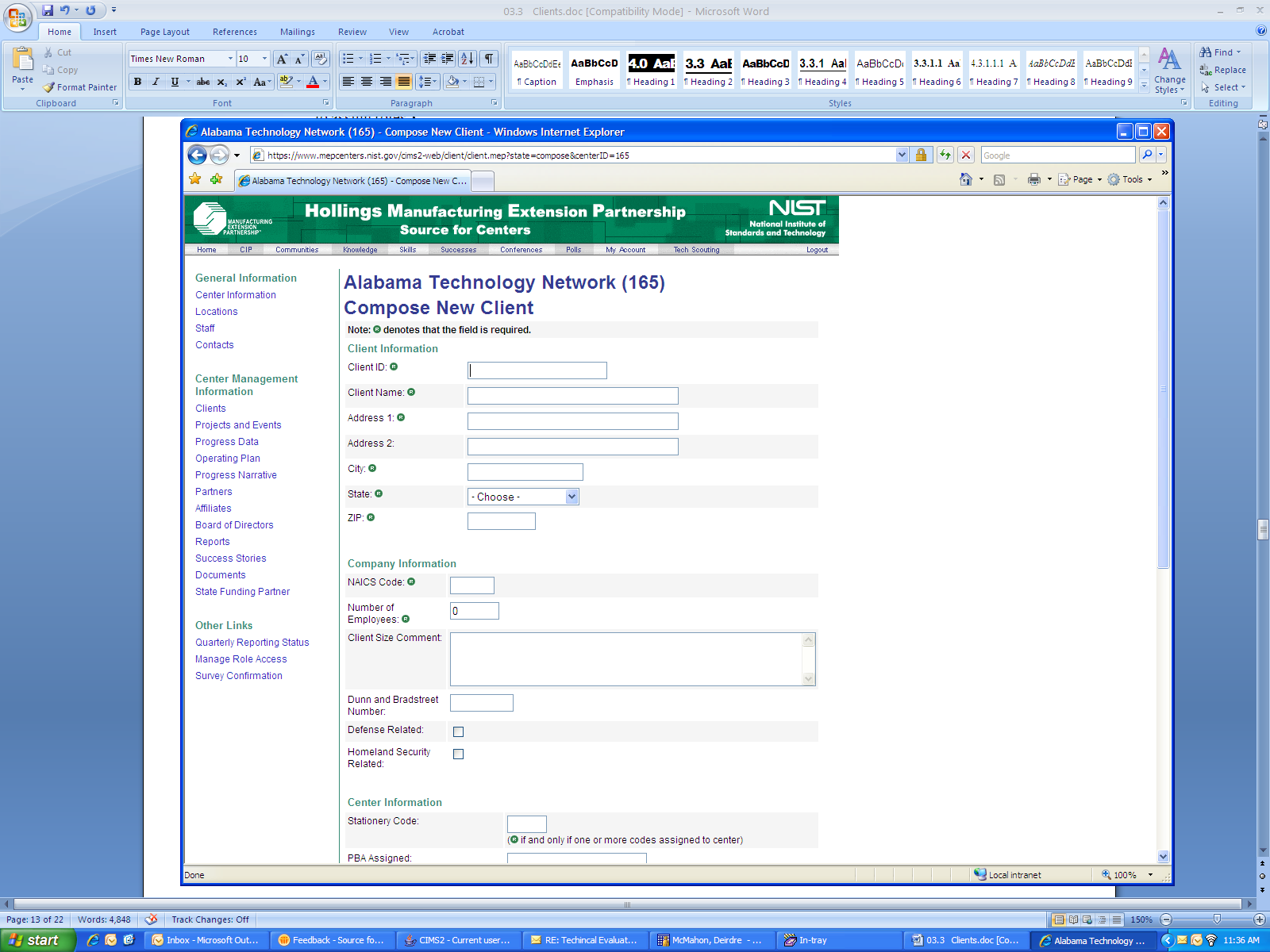The image size is (1270, 952).
Task: Expand the Internet Explorer address bar dropdown
Action: click(902, 155)
